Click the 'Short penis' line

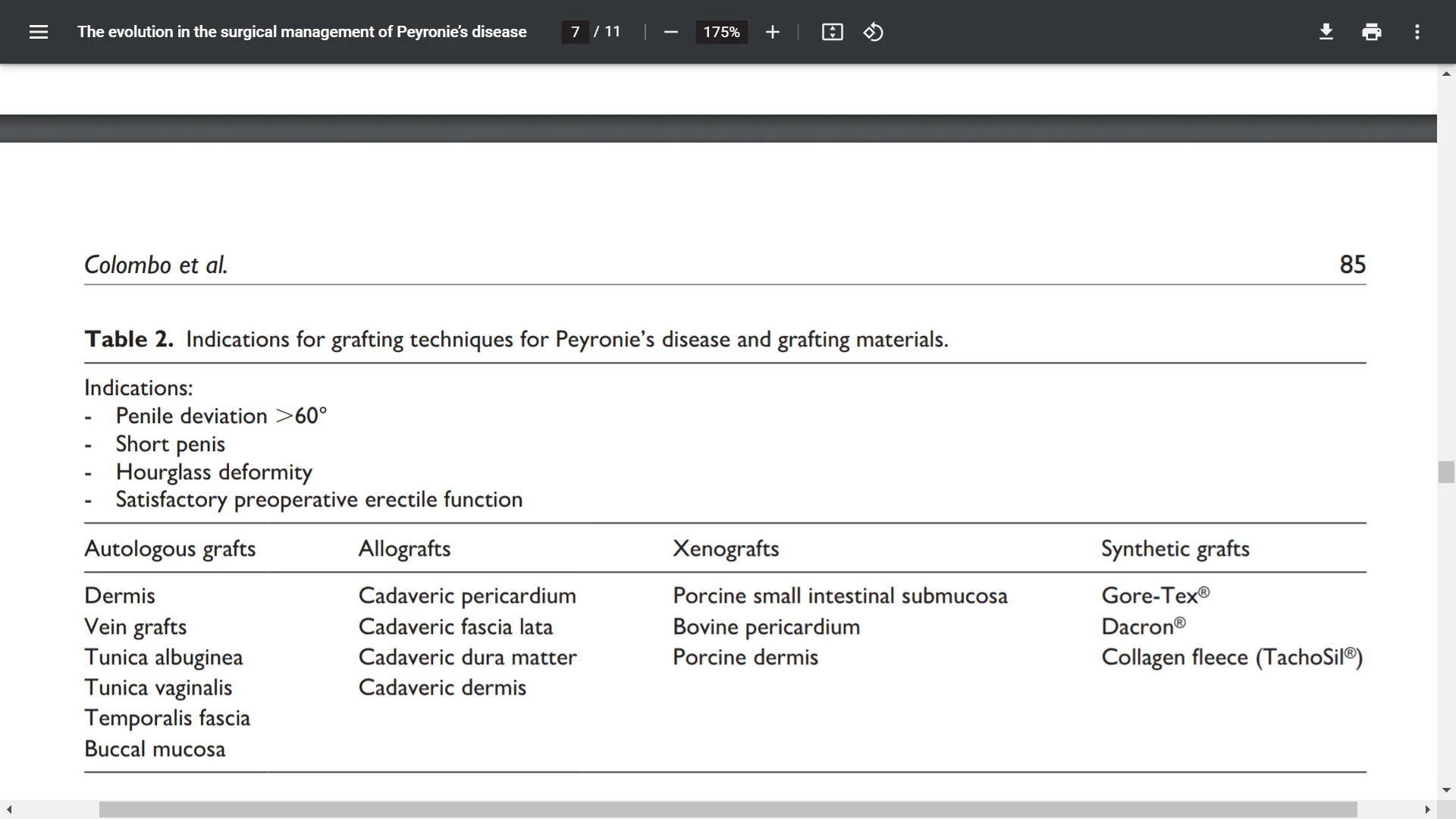170,444
